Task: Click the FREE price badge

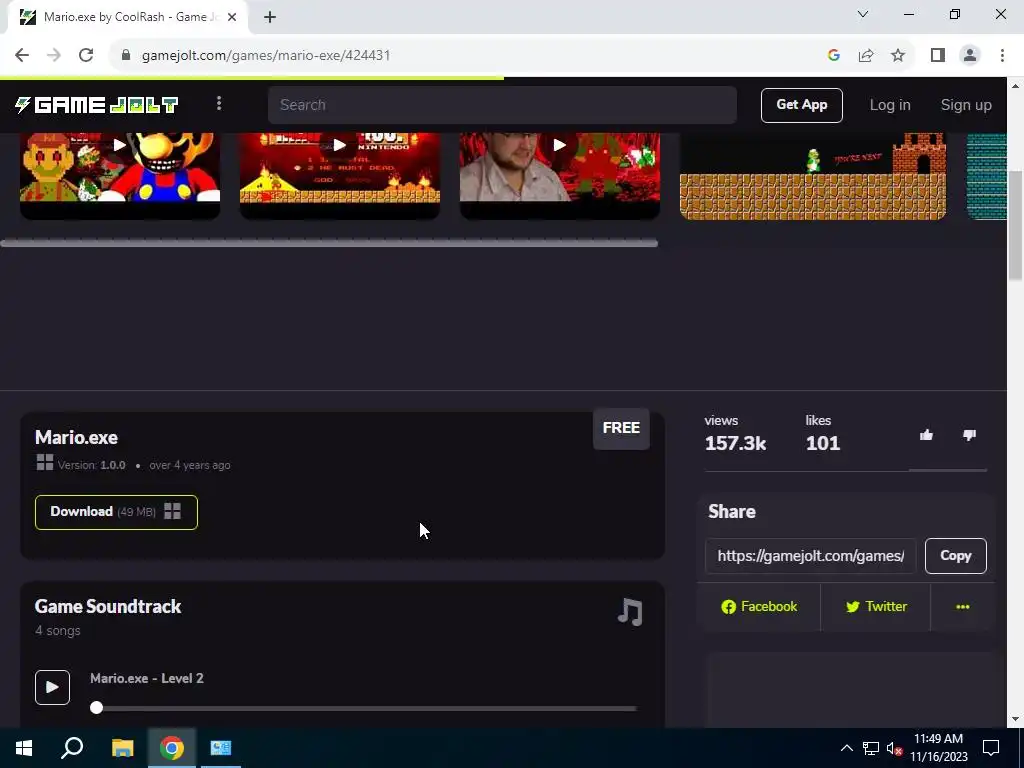Action: pyautogui.click(x=621, y=428)
